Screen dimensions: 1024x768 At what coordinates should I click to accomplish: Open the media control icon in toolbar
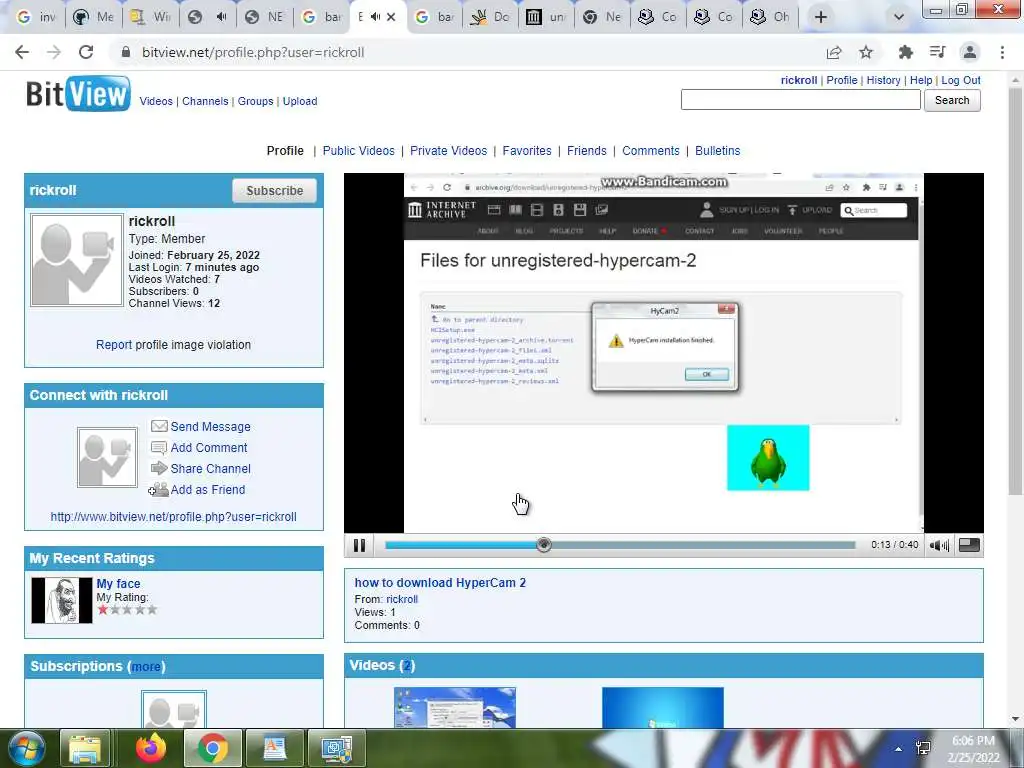[937, 52]
